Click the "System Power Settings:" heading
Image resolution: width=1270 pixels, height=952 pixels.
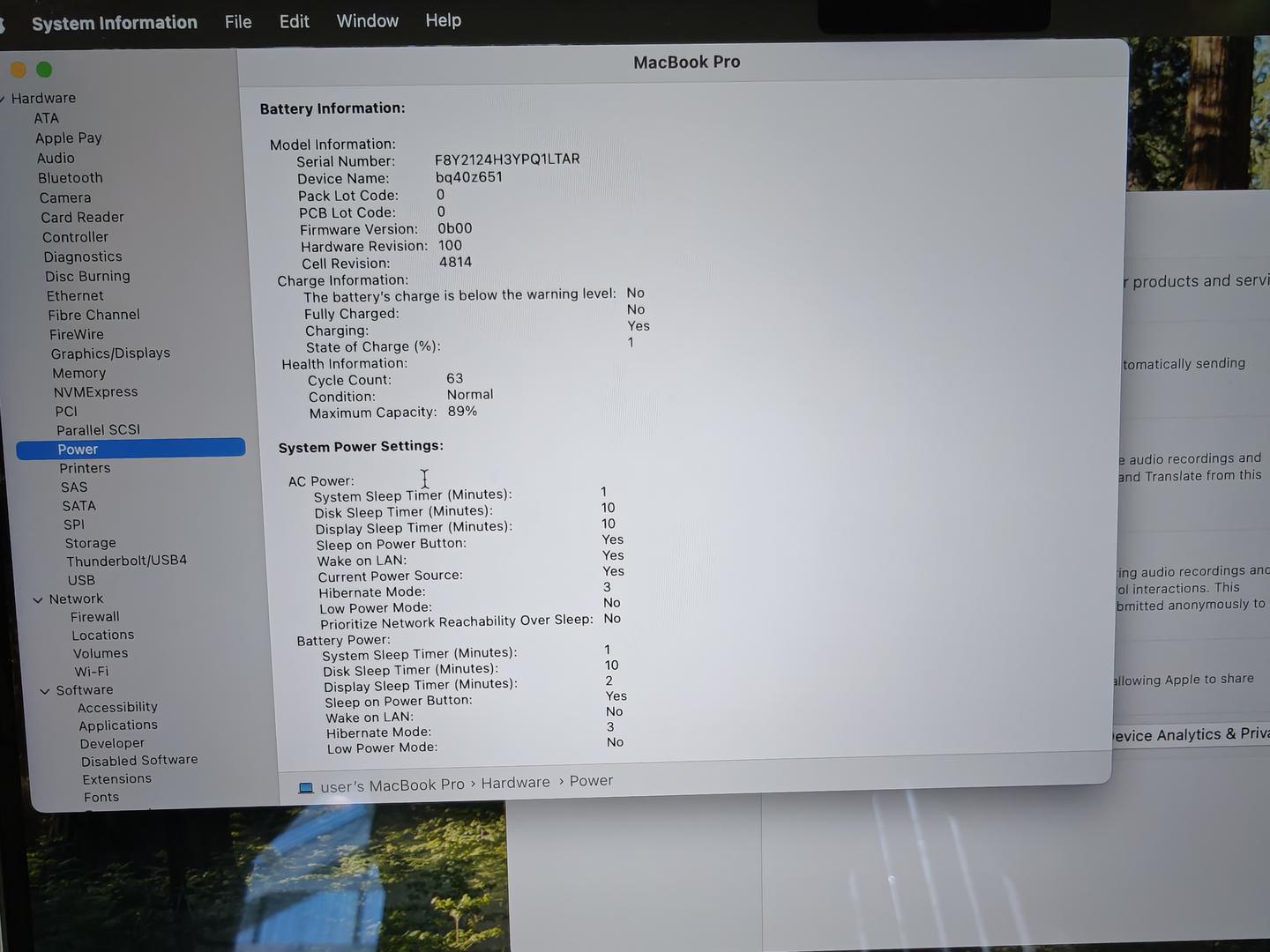point(361,447)
